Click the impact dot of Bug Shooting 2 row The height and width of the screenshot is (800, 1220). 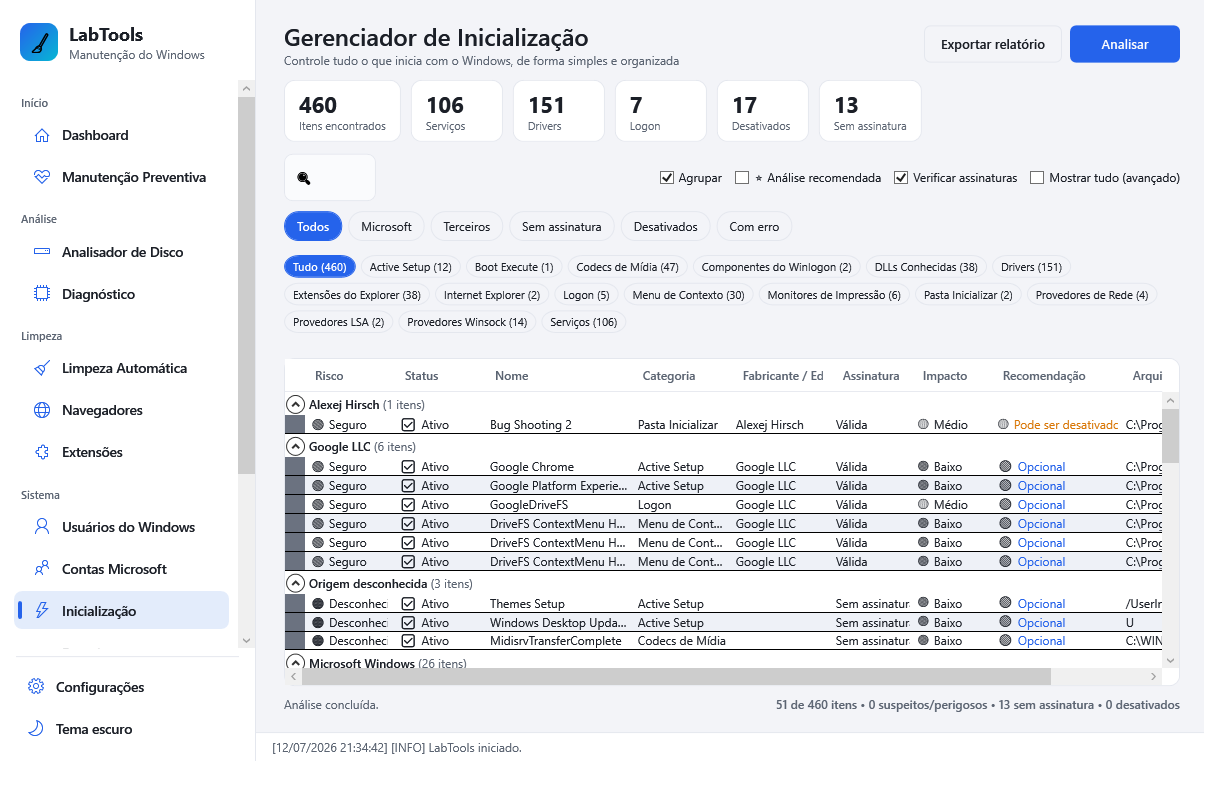pyautogui.click(x=924, y=425)
